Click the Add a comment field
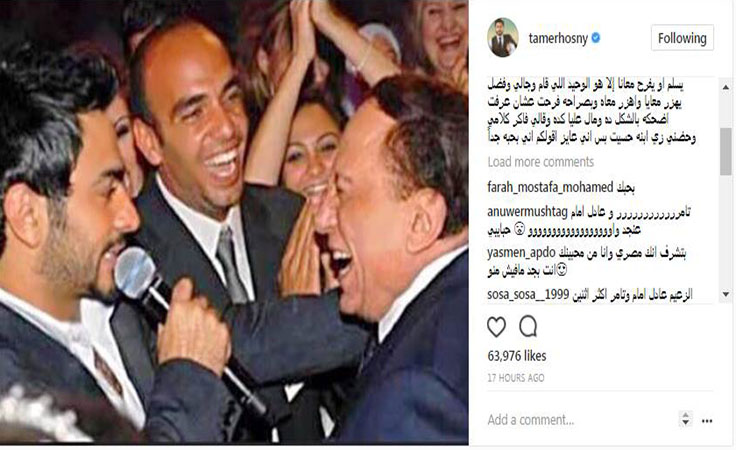The image size is (736, 450). 580,419
